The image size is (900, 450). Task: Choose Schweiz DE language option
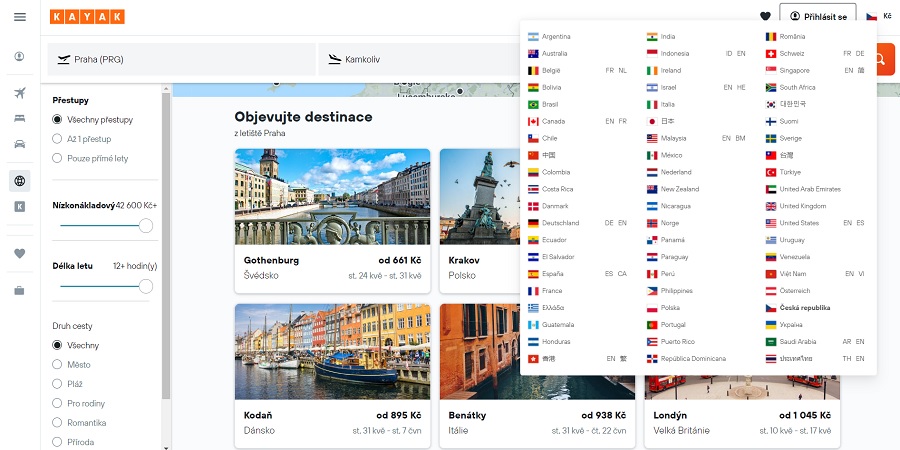[x=860, y=53]
